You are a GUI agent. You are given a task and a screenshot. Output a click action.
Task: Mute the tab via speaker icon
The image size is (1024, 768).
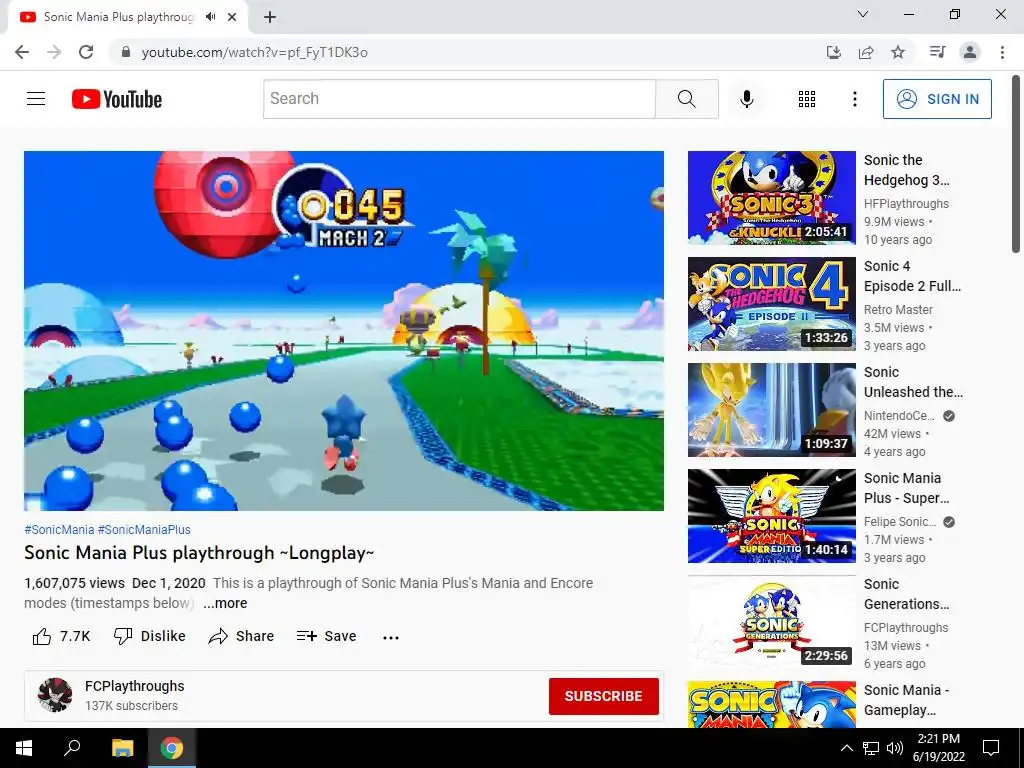[210, 17]
